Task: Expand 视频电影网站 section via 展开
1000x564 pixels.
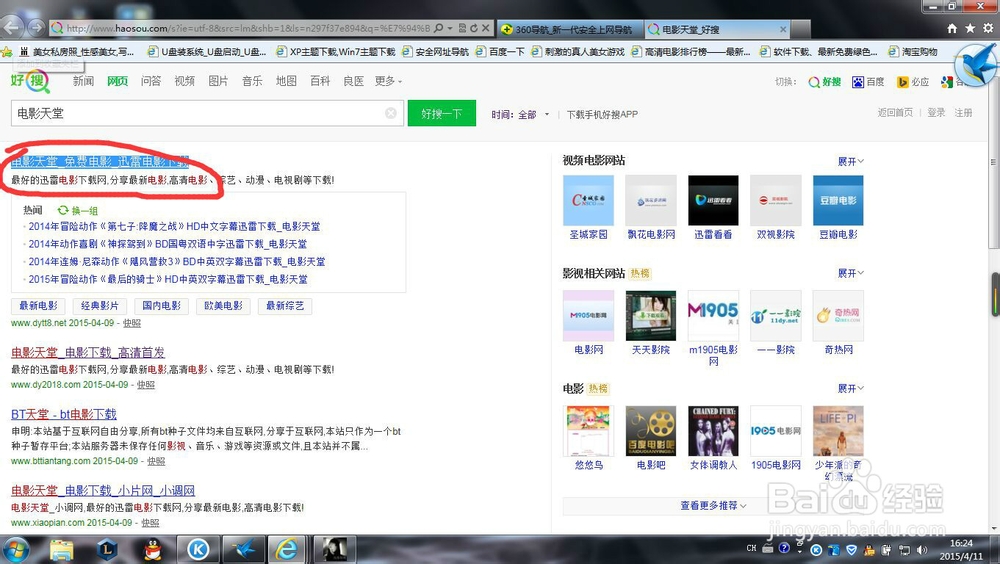Action: (x=851, y=161)
